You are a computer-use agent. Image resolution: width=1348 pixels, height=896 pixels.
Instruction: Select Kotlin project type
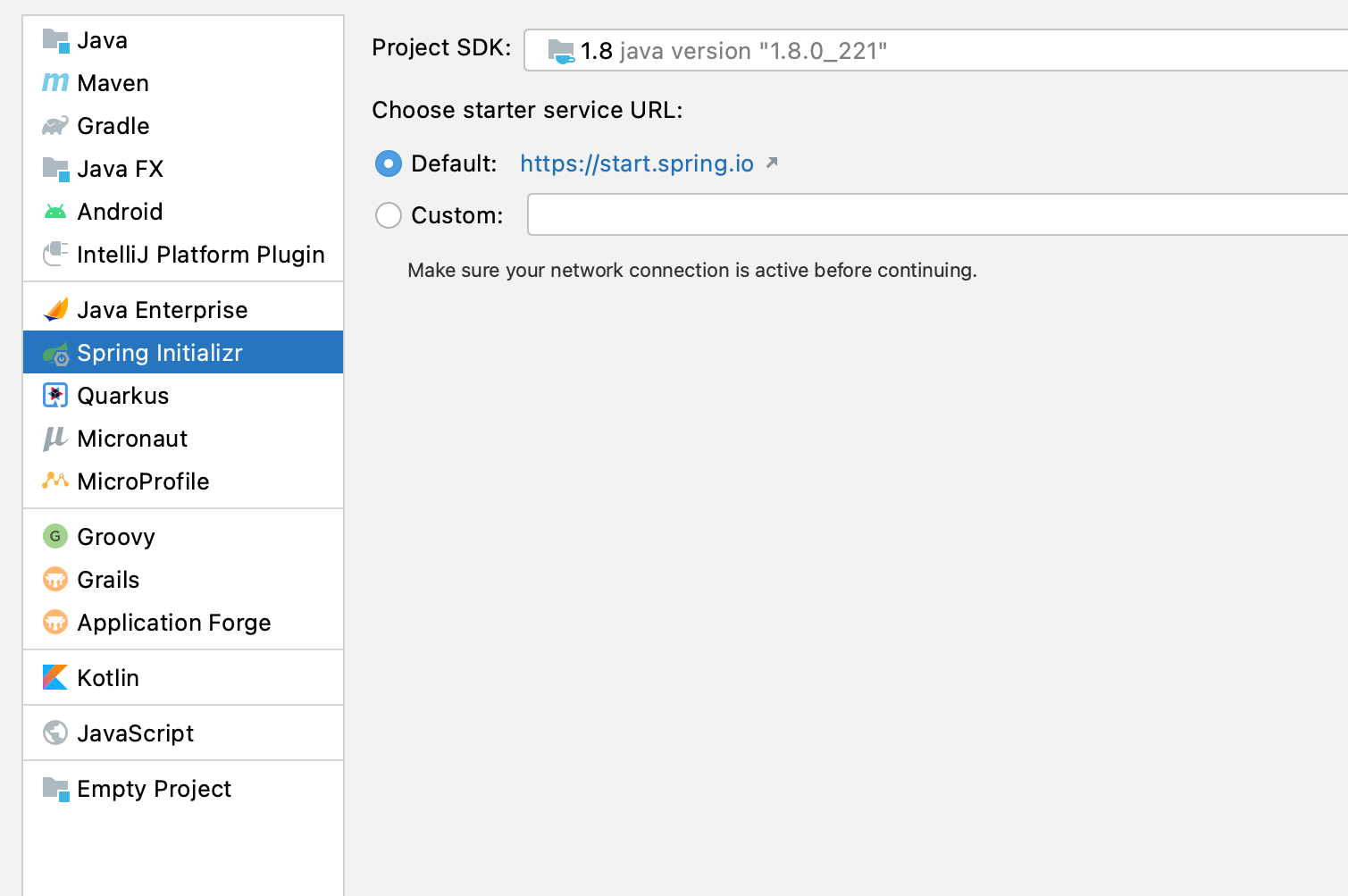tap(183, 678)
